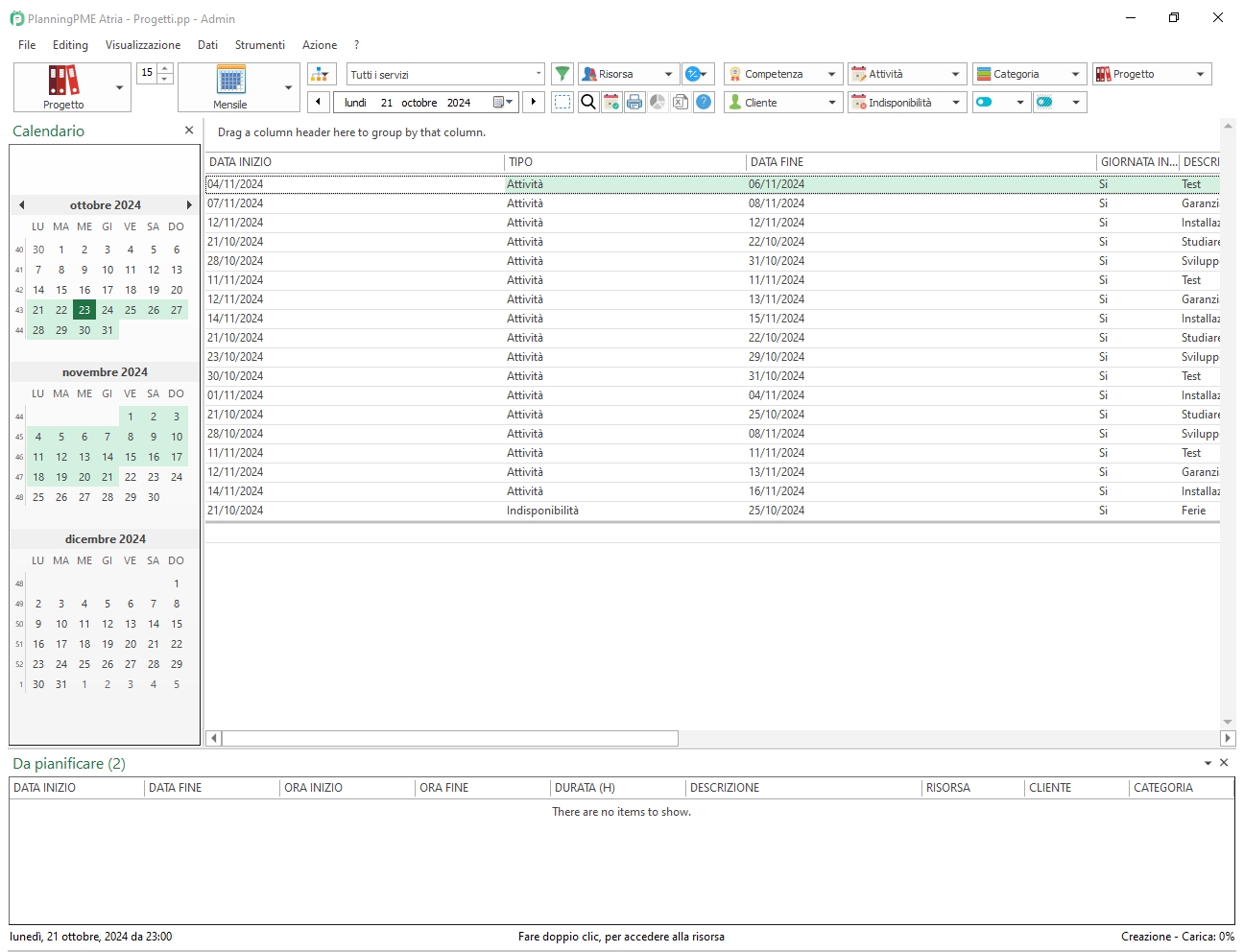
Task: Select 25 in dicembre 2024 calendar
Action: tap(84, 664)
